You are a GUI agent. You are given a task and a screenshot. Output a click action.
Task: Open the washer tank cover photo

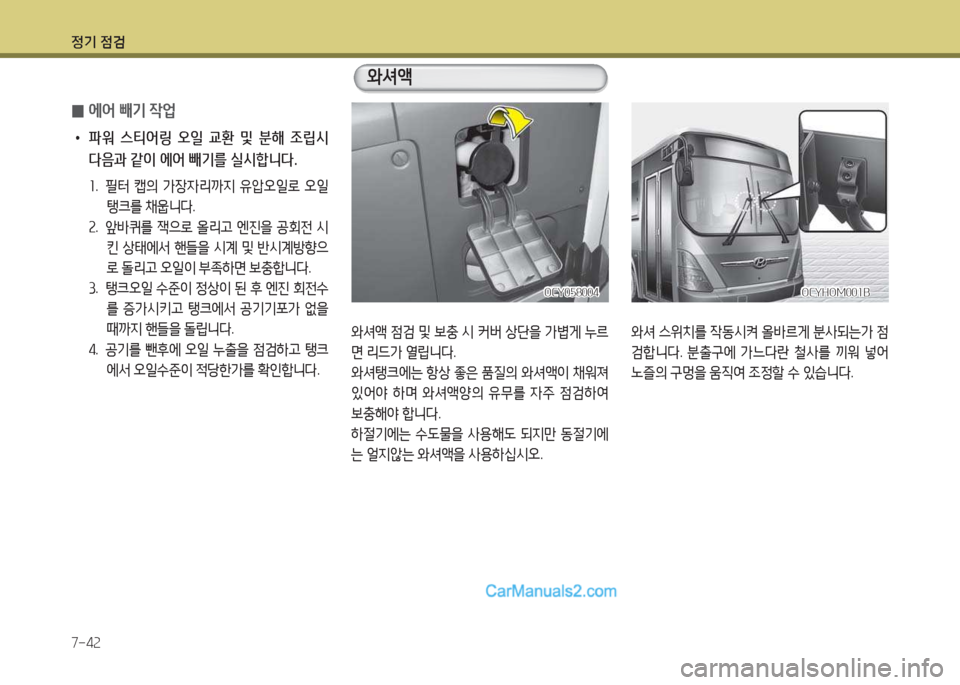pos(480,202)
